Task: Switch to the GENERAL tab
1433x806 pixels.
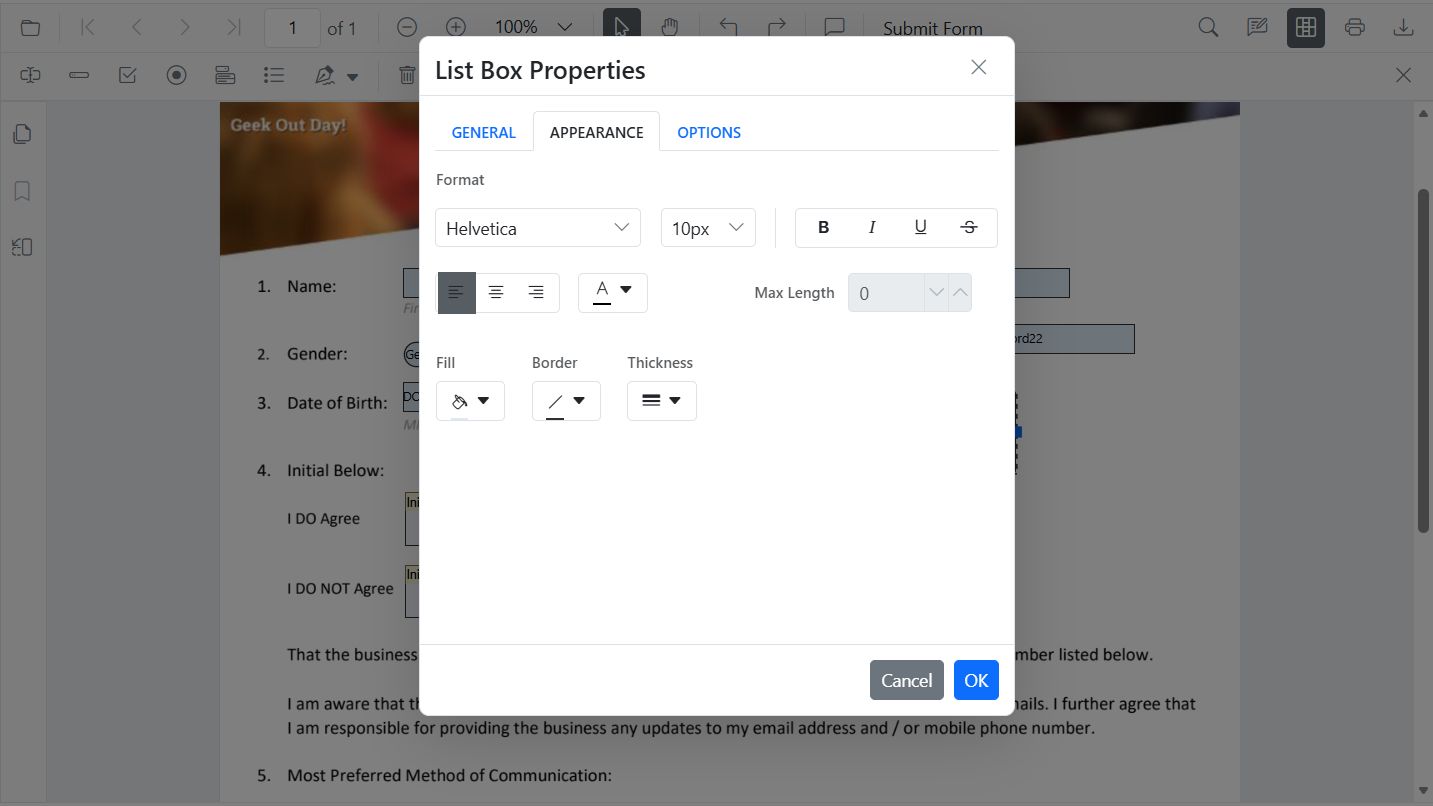Action: pos(483,131)
